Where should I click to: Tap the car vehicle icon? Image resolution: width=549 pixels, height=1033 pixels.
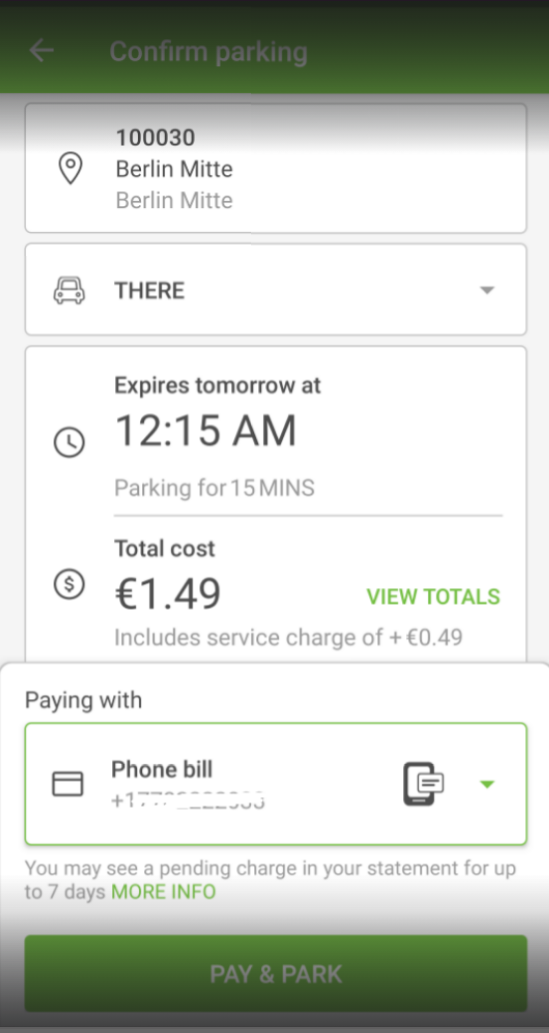pyautogui.click(x=69, y=291)
